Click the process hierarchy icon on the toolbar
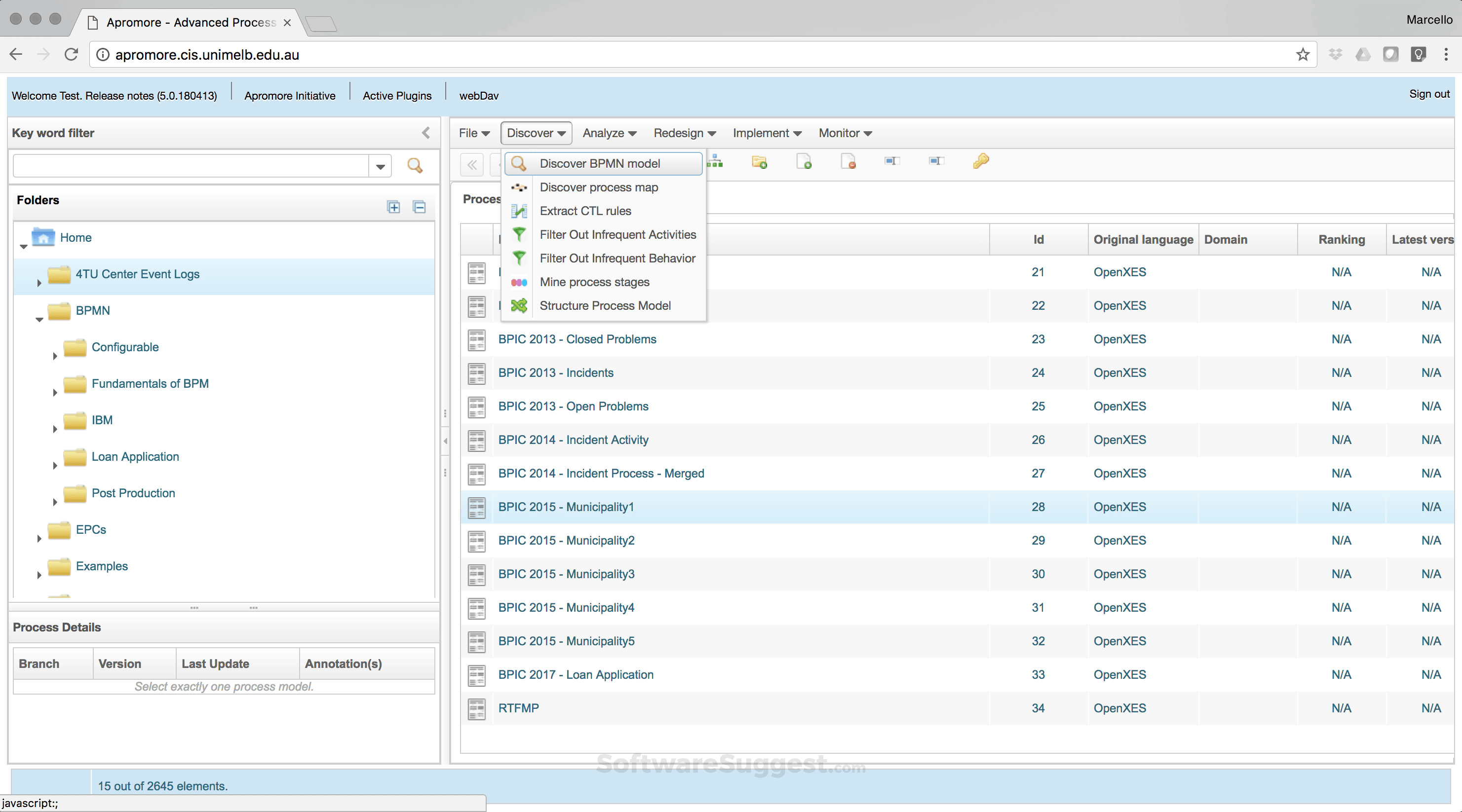This screenshot has width=1462, height=812. 716,161
